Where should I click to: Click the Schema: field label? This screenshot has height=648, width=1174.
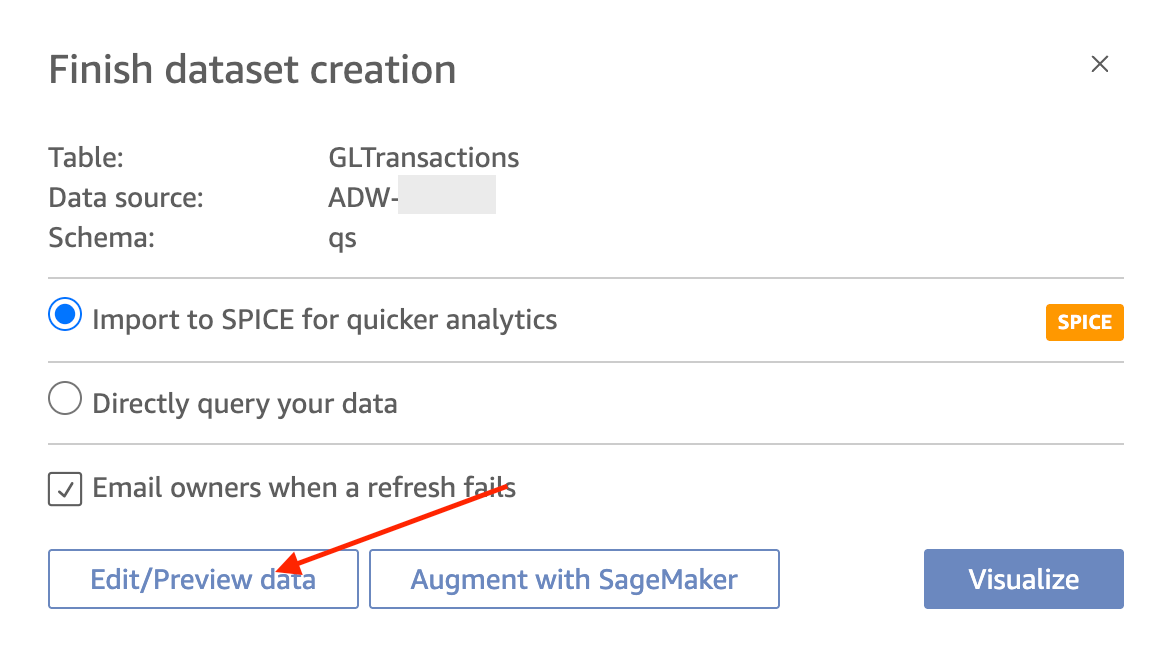102,238
